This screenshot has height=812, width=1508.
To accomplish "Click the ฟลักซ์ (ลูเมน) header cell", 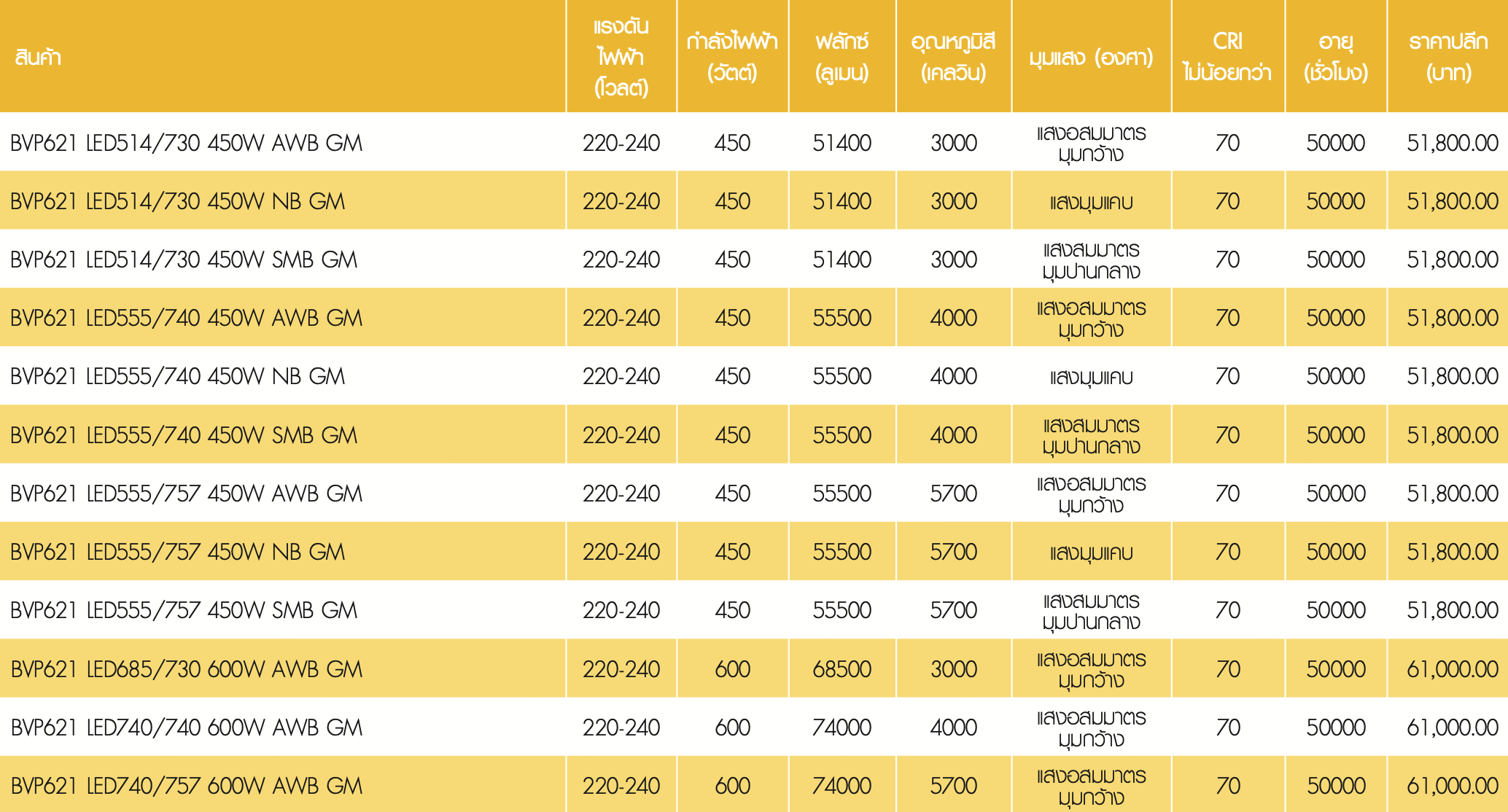I will click(842, 57).
